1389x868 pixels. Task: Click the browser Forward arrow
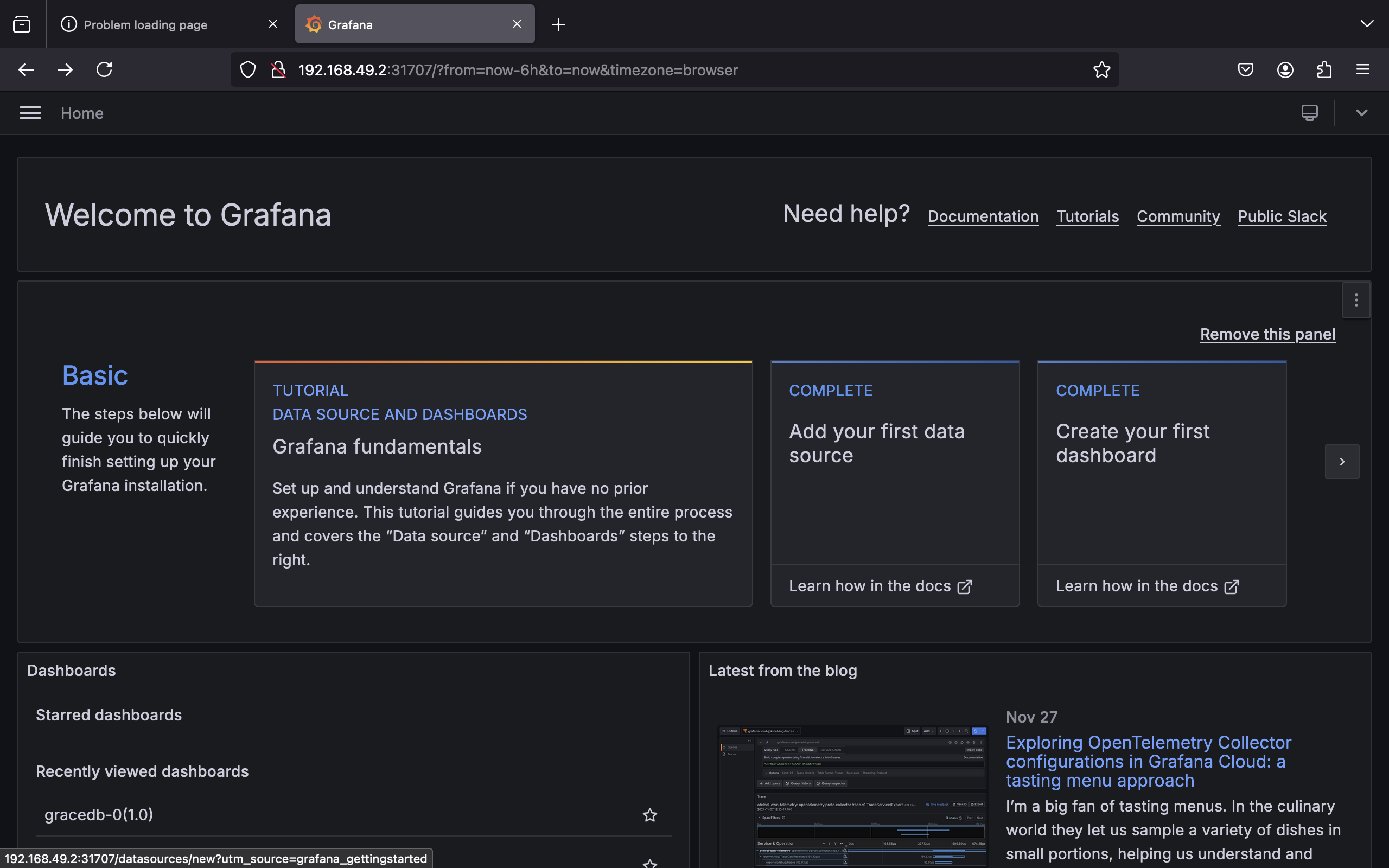(x=65, y=70)
